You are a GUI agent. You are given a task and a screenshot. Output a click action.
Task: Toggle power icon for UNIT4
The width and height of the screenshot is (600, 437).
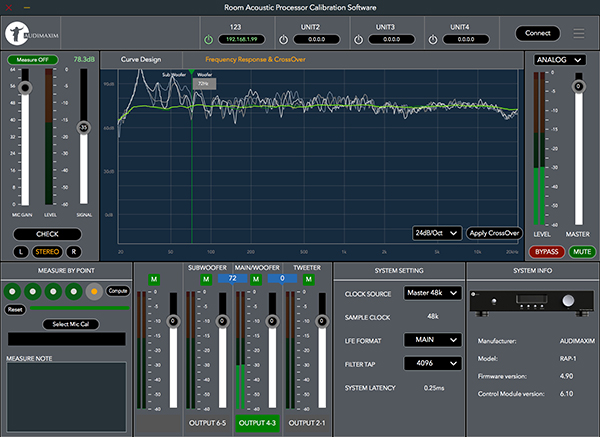click(433, 39)
